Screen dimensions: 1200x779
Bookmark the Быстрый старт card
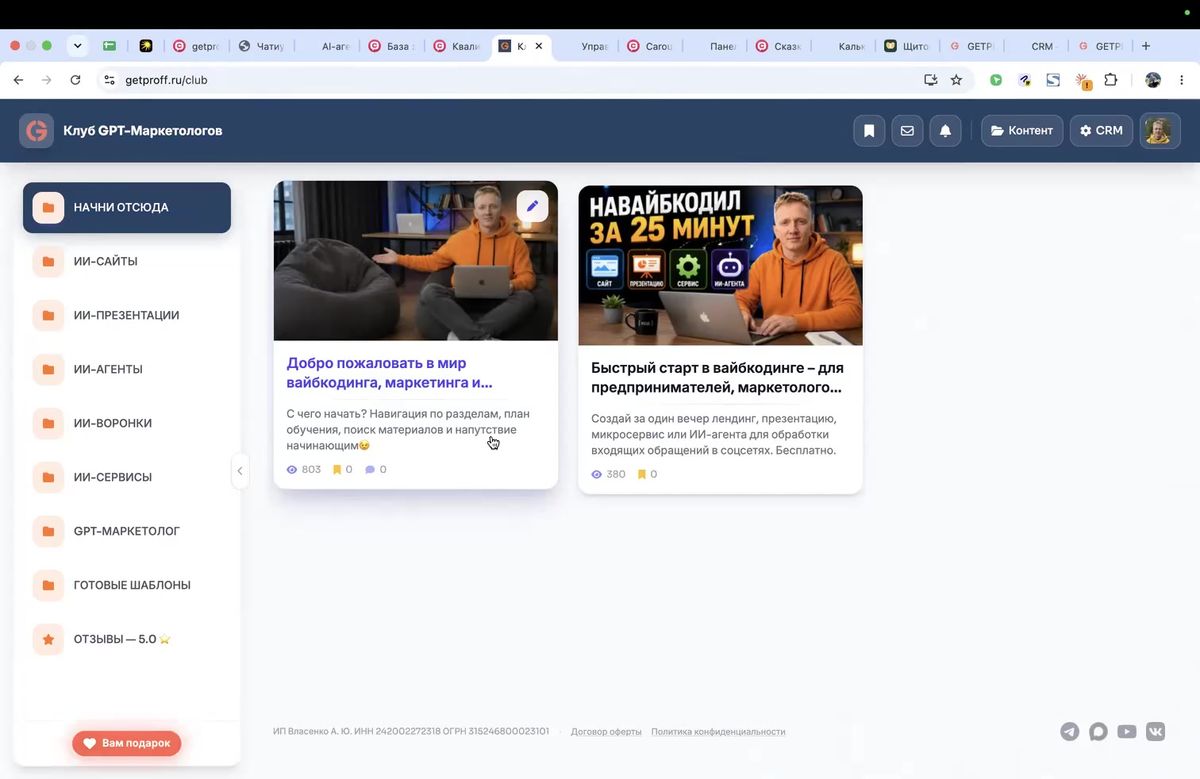point(647,474)
